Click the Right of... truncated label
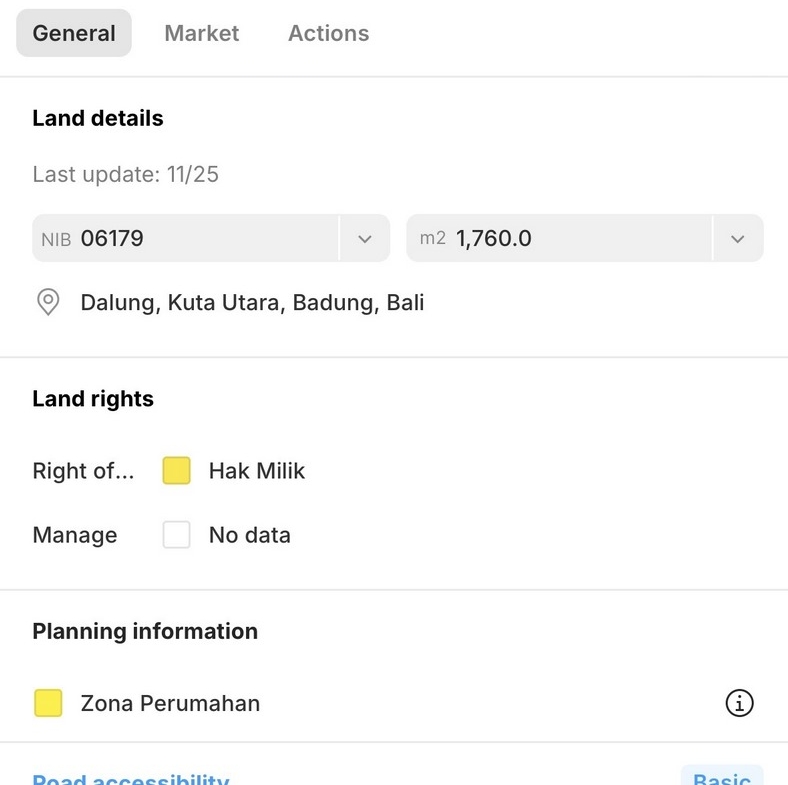788x785 pixels. (83, 471)
